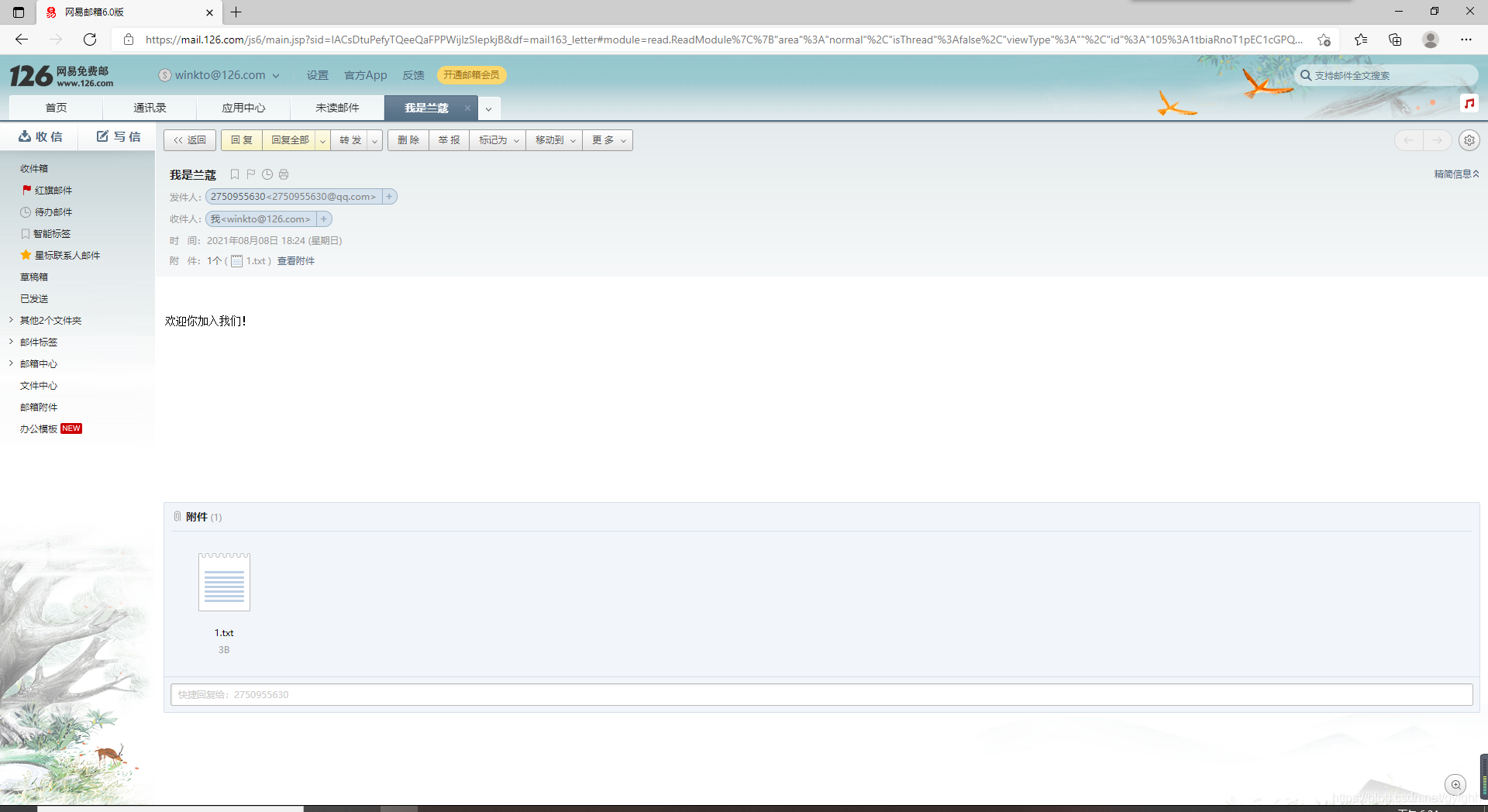Viewport: 1488px width, 812px height.
Task: Open the 草稿箱 drafts folder
Action: point(34,277)
